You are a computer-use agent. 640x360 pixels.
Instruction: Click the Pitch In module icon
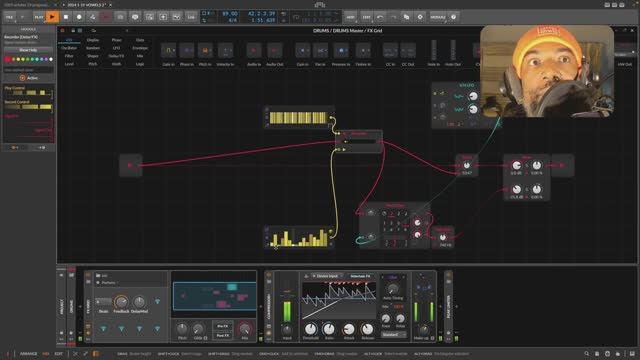point(205,51)
